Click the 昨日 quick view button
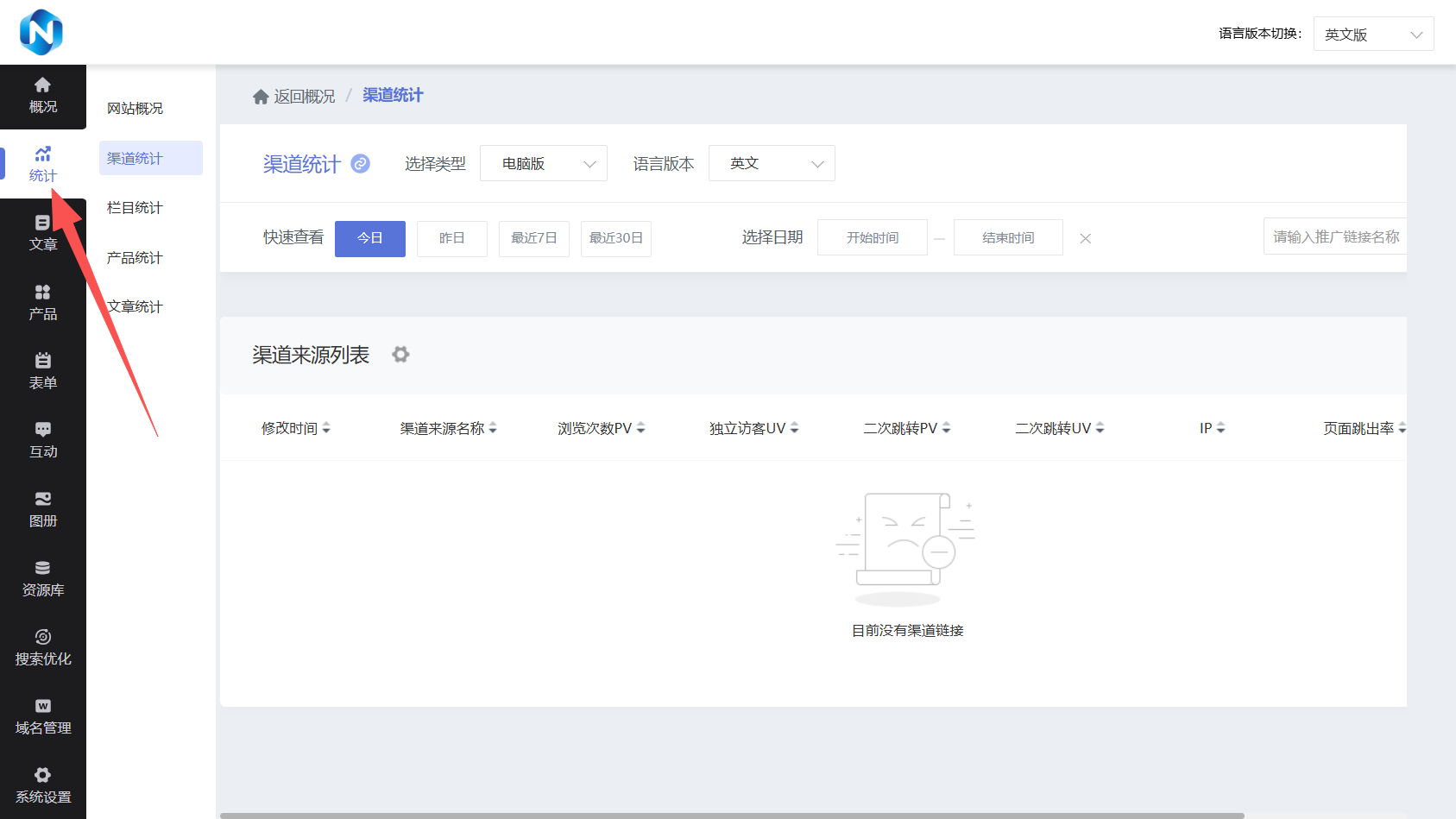Viewport: 1456px width, 819px height. (452, 238)
